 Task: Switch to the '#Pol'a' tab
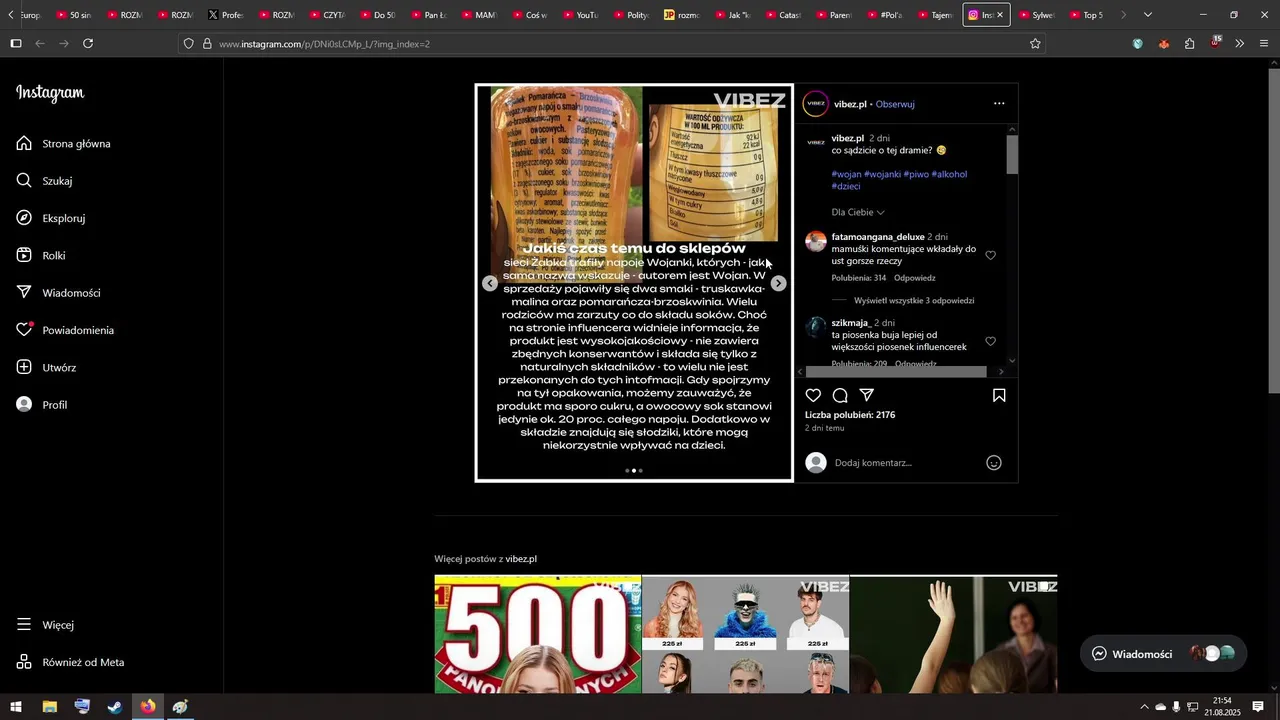[x=886, y=15]
